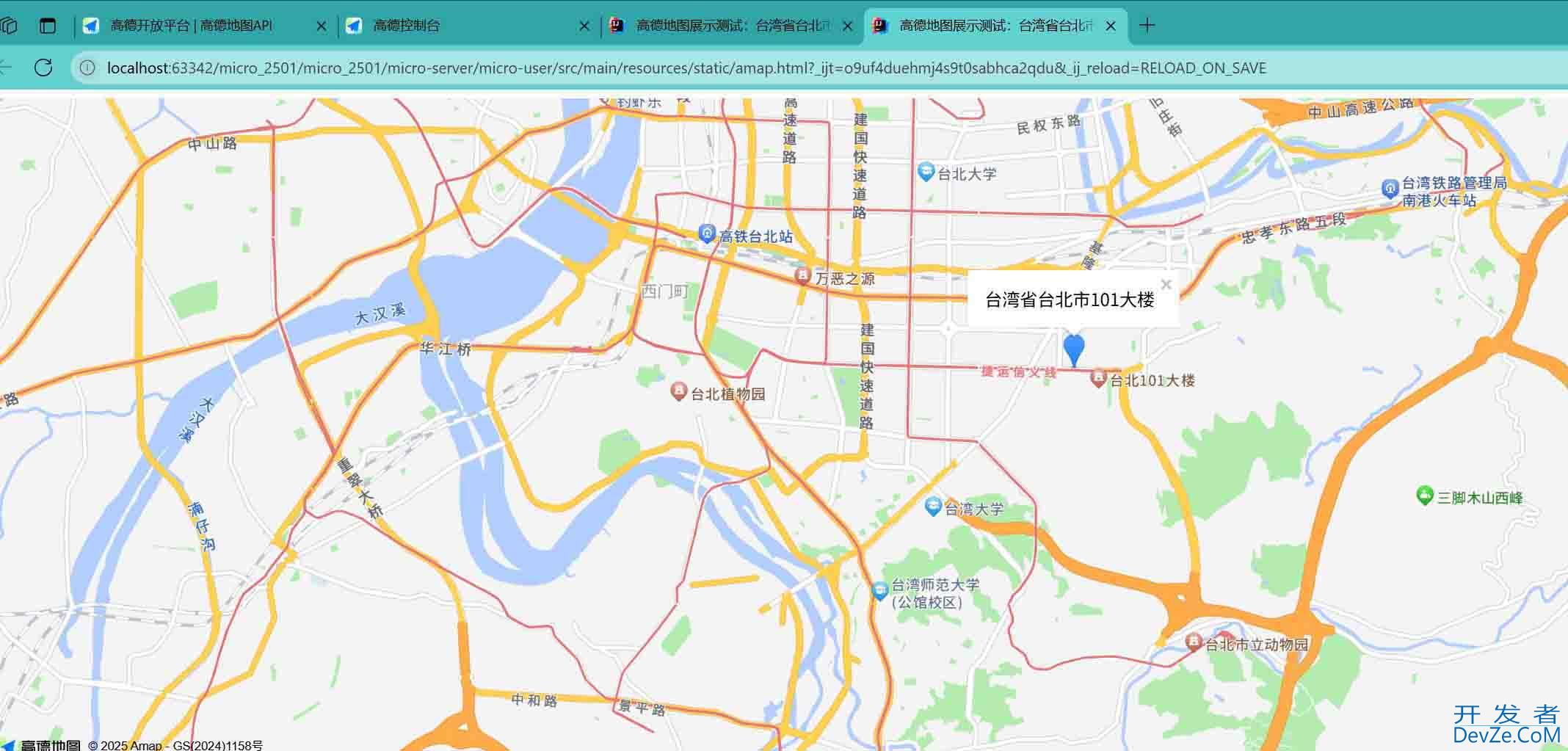Click the 高德地图 logo at bottom left

click(41, 744)
